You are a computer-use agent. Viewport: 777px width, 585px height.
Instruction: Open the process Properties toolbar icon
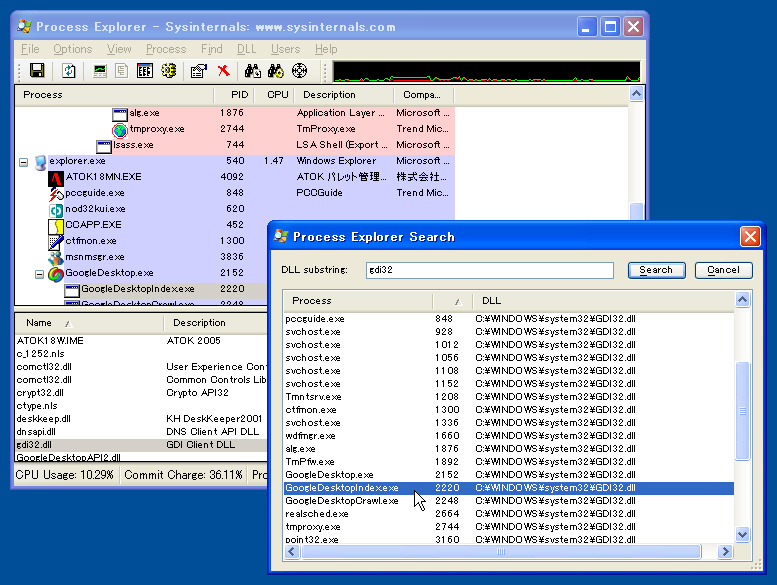[x=199, y=71]
